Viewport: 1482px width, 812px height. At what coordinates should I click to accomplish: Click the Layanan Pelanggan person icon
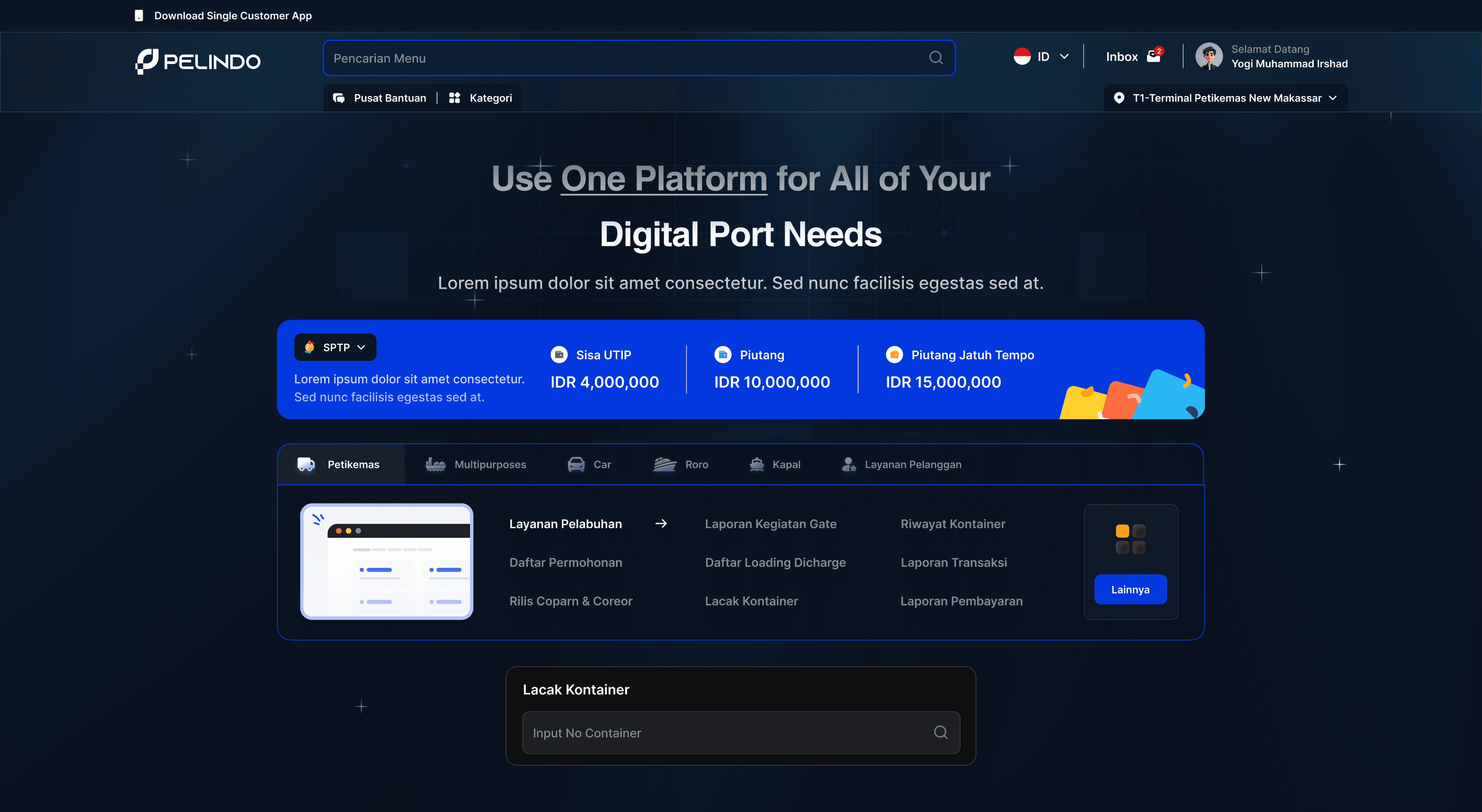click(x=849, y=464)
